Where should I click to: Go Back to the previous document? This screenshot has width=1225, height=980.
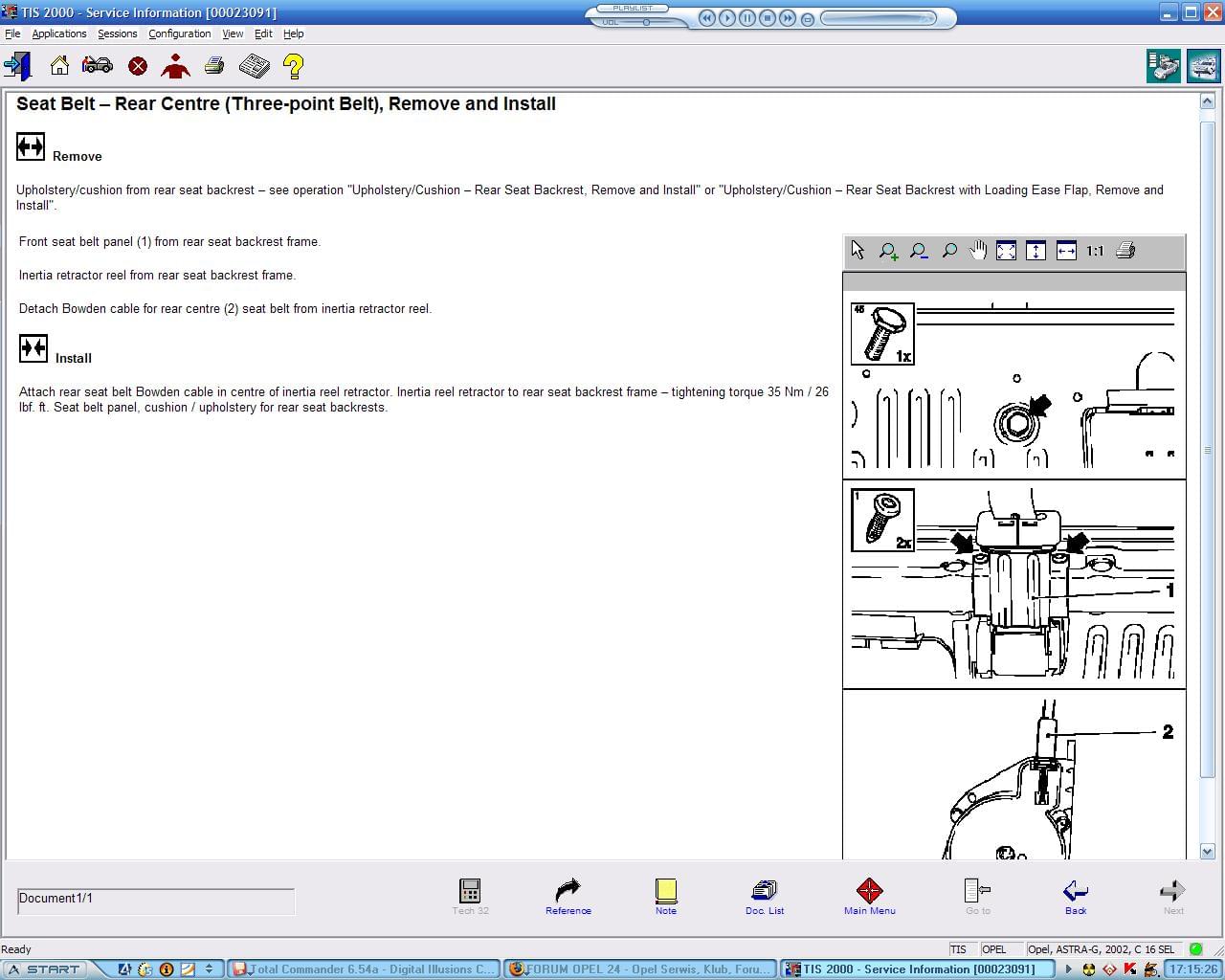pos(1076,897)
